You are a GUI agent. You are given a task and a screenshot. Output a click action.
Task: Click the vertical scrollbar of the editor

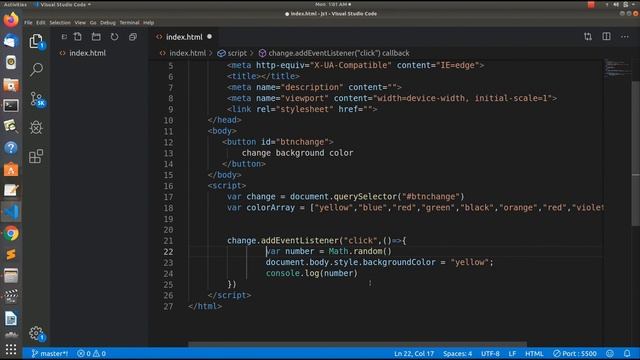pos(636,153)
